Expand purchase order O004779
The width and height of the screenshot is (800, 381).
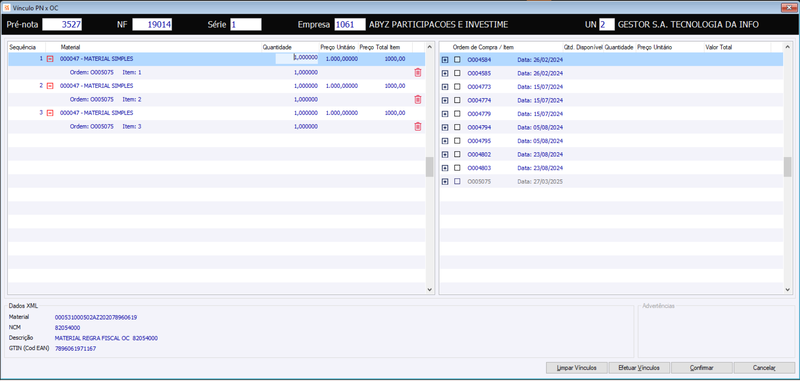(x=445, y=114)
